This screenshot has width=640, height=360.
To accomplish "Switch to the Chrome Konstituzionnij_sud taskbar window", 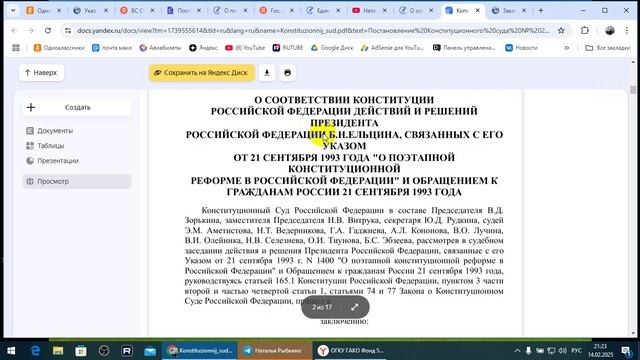I will point(200,351).
